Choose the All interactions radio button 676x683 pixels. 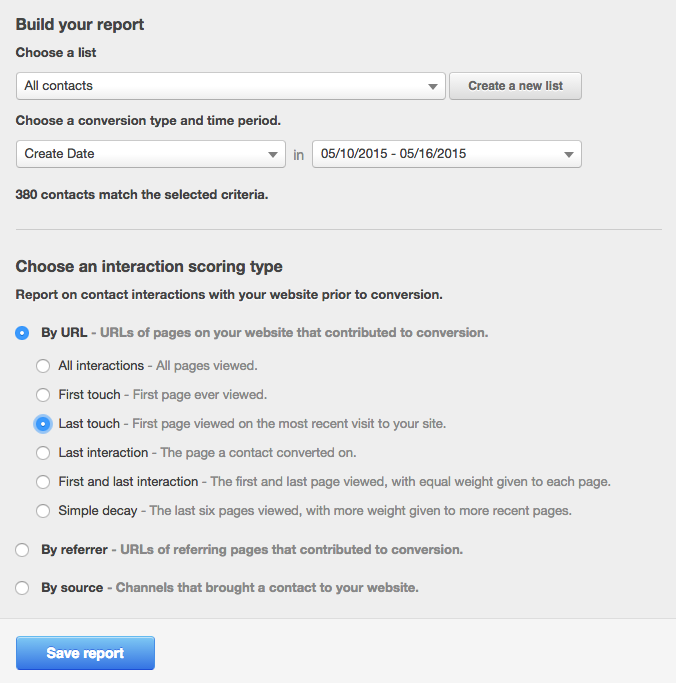pyautogui.click(x=43, y=365)
